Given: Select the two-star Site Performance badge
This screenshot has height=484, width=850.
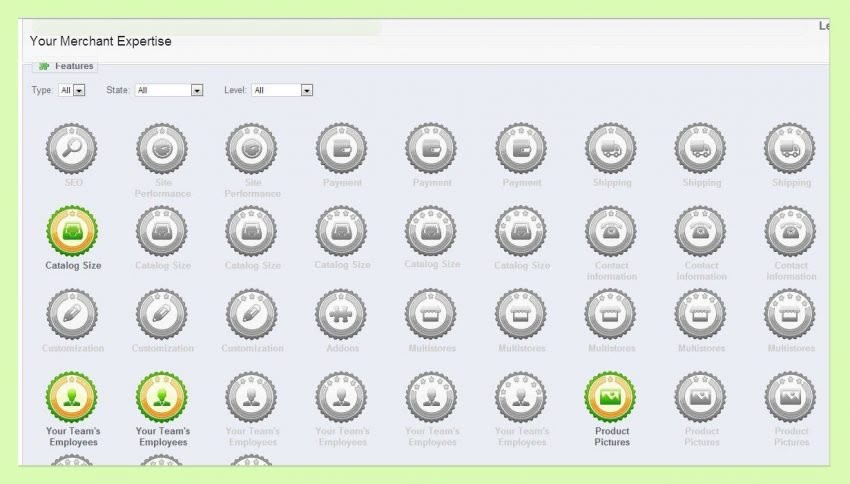Looking at the screenshot, I should click(x=252, y=148).
